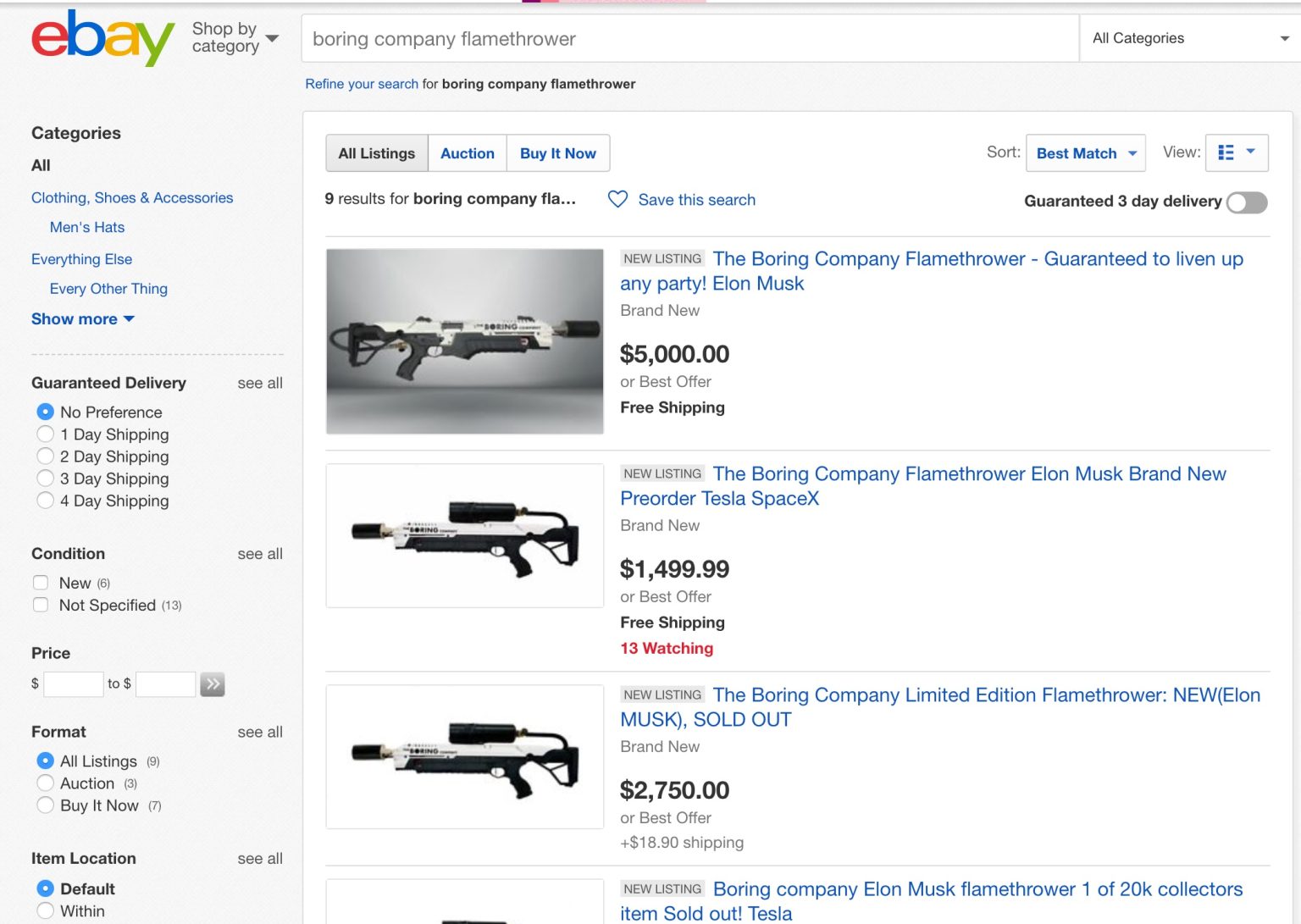The height and width of the screenshot is (924, 1301).
Task: Switch to the Buy It Now tab
Action: [557, 153]
